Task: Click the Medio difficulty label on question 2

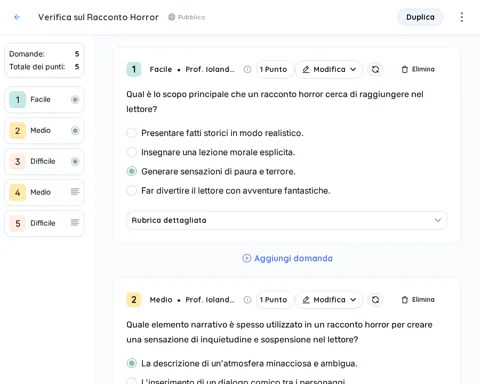Action: click(x=161, y=300)
